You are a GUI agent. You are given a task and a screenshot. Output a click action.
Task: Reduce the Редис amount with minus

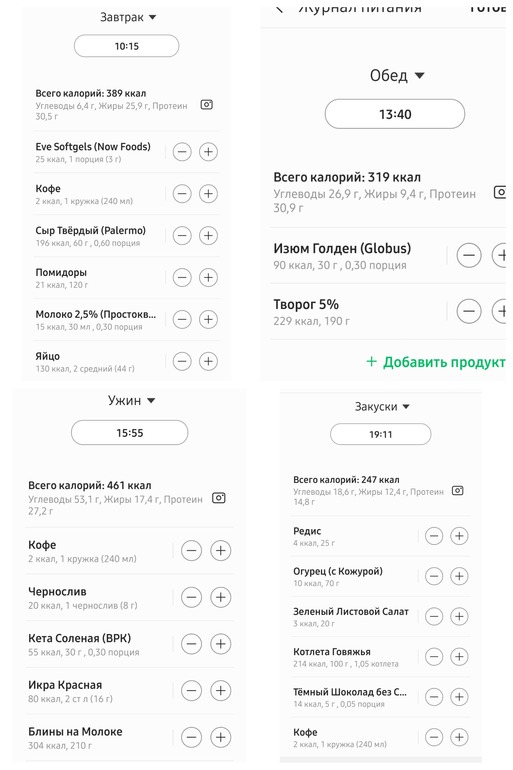(x=434, y=536)
